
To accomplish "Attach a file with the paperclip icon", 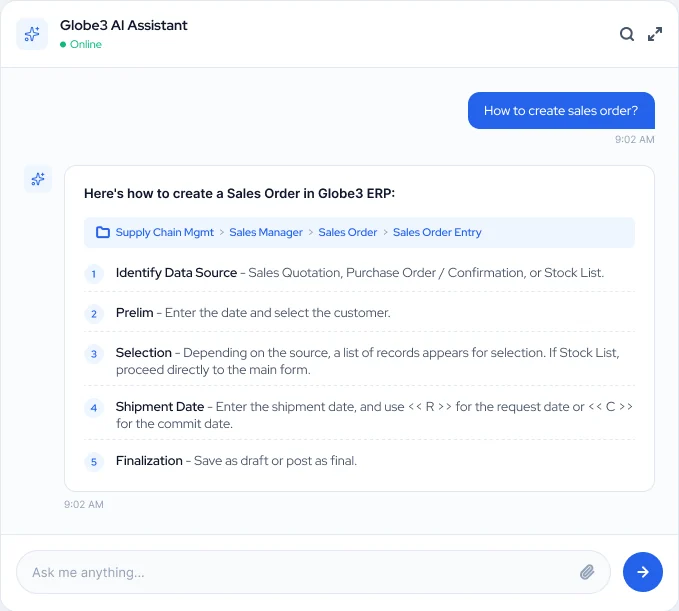I will [x=587, y=572].
